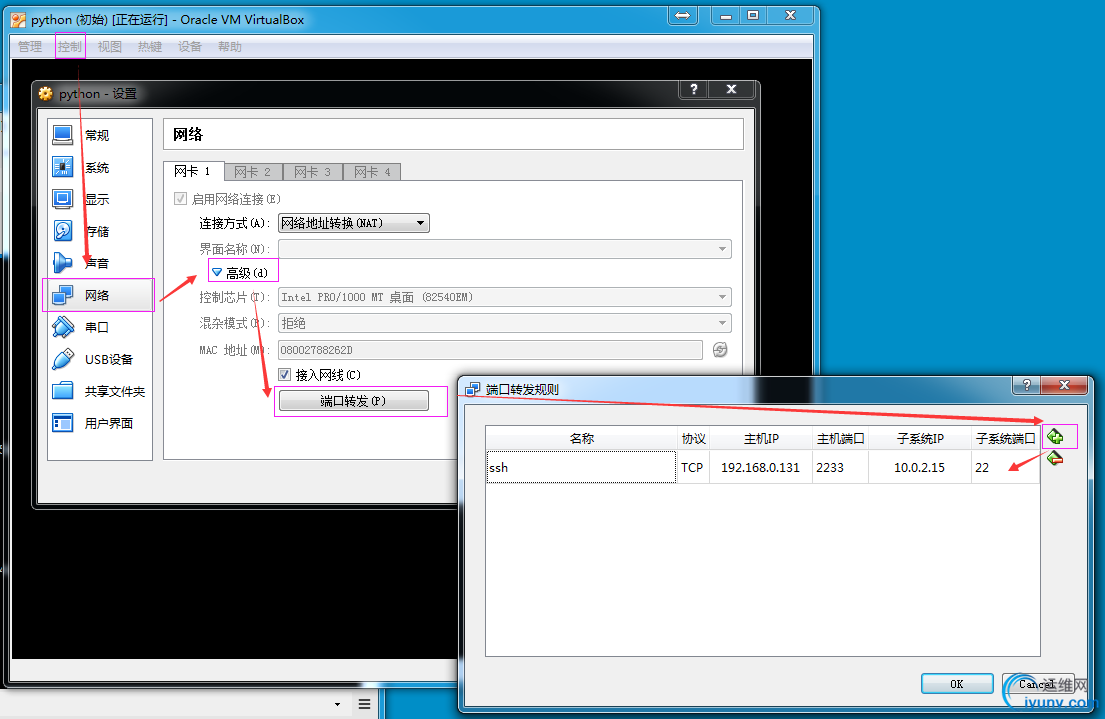Open the 热键 menu

[150, 47]
